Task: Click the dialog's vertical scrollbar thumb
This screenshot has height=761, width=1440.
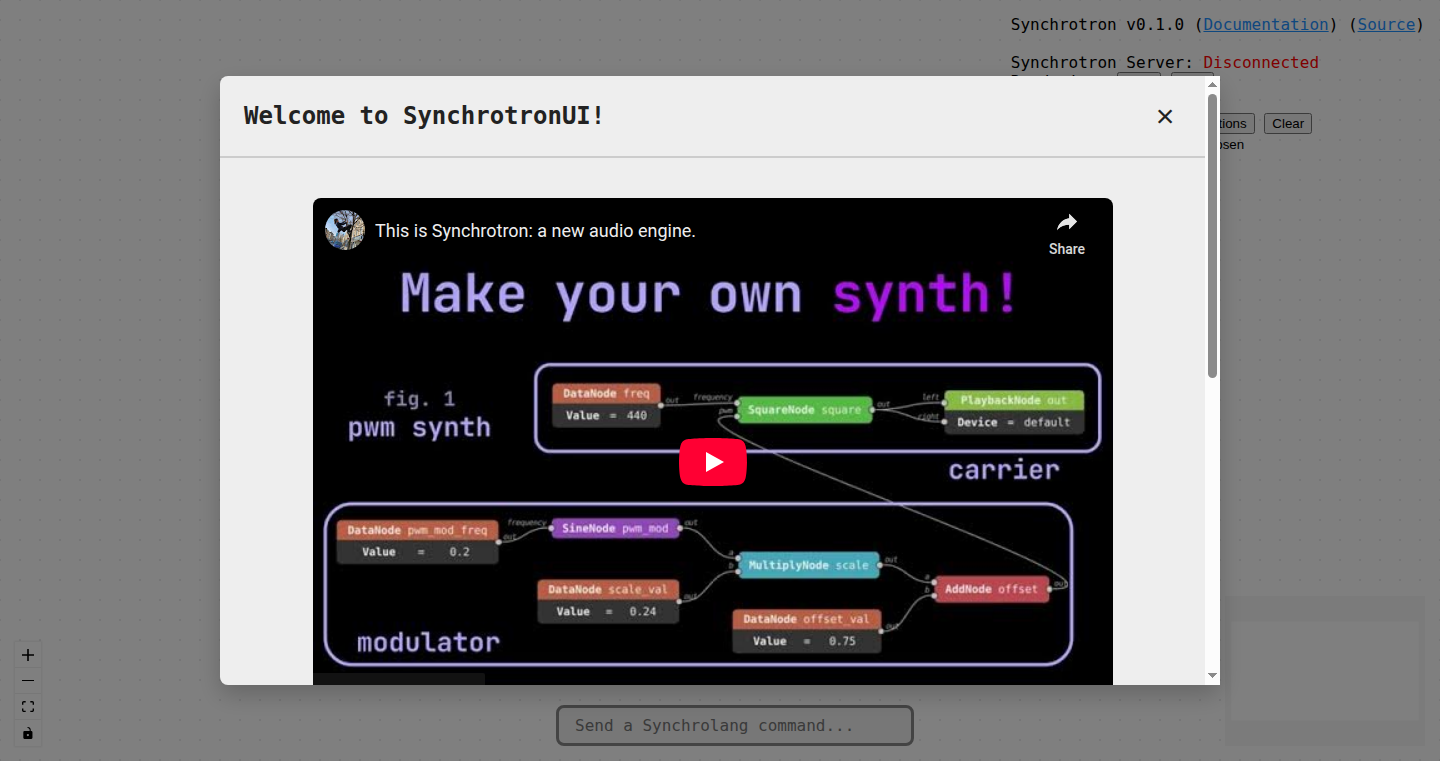Action: [x=1212, y=235]
